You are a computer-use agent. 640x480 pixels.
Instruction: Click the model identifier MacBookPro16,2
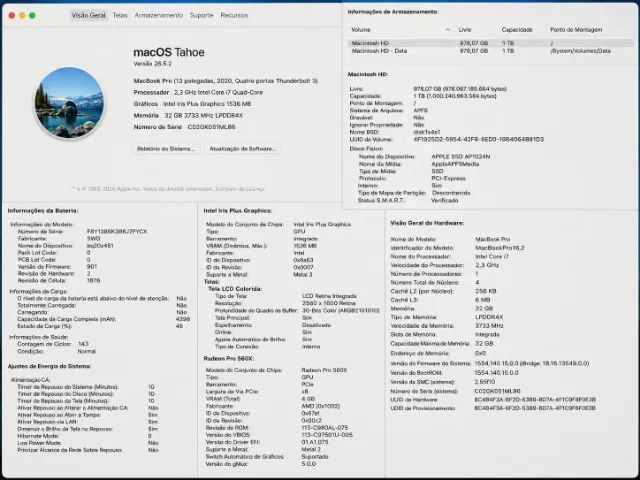[500, 248]
